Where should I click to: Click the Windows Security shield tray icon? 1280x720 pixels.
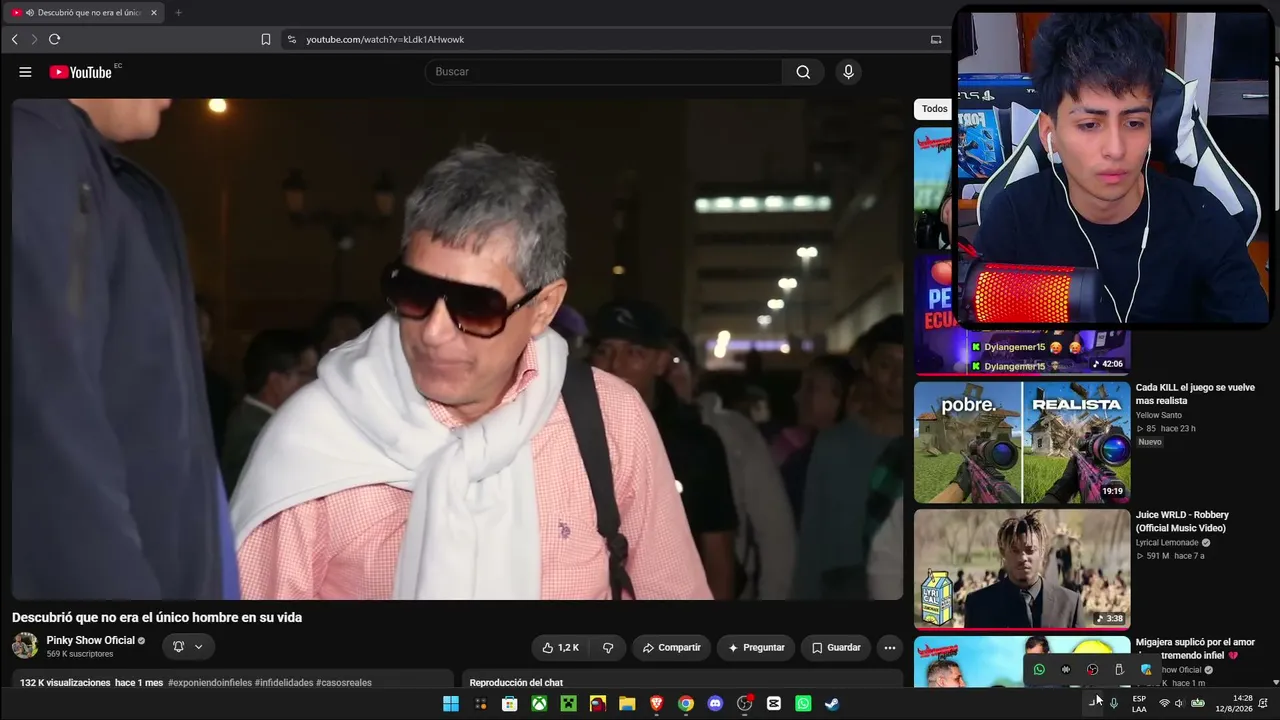(1146, 670)
